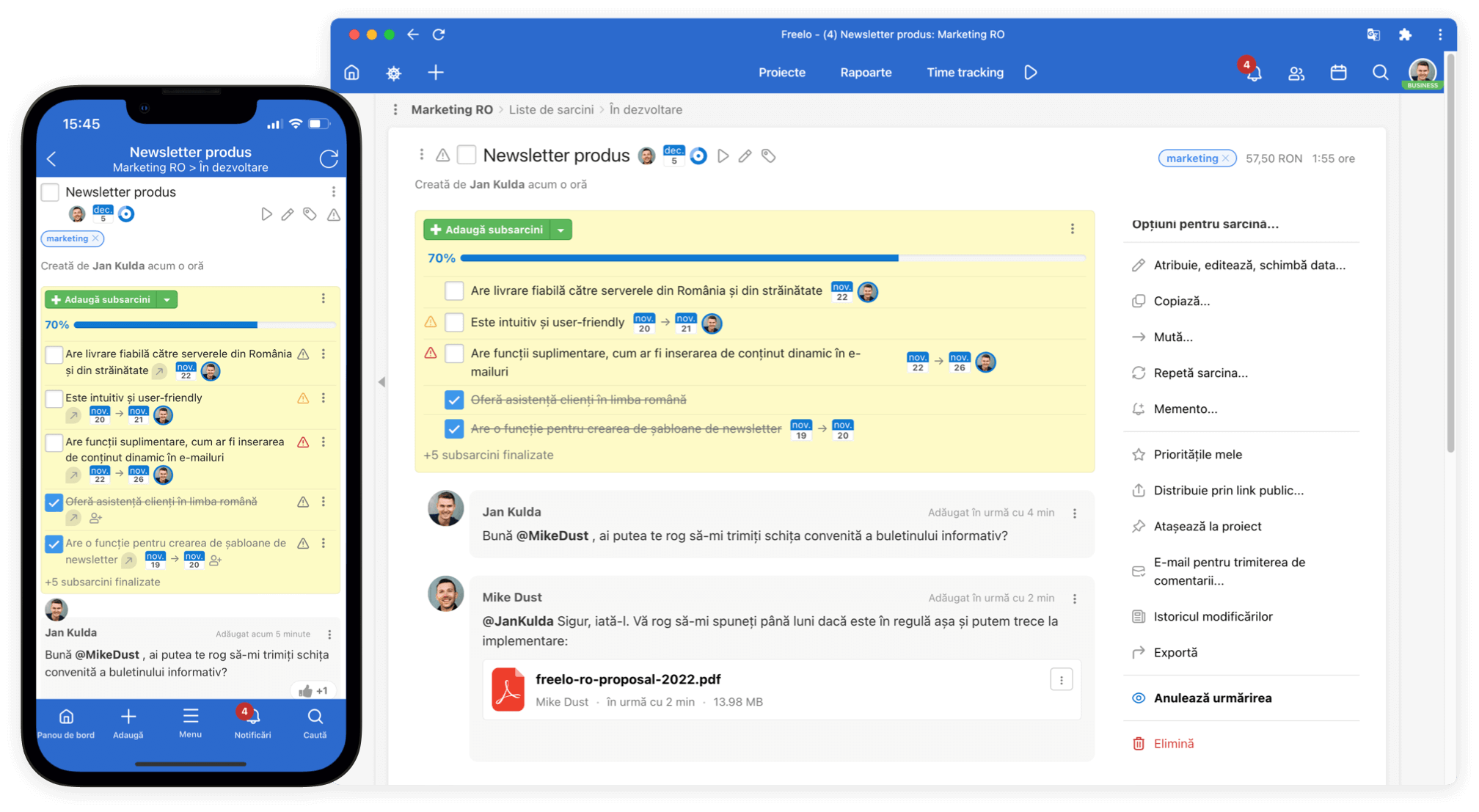The height and width of the screenshot is (812, 1479).
Task: Click the desktop 70% subtask progress bar
Action: click(x=773, y=258)
